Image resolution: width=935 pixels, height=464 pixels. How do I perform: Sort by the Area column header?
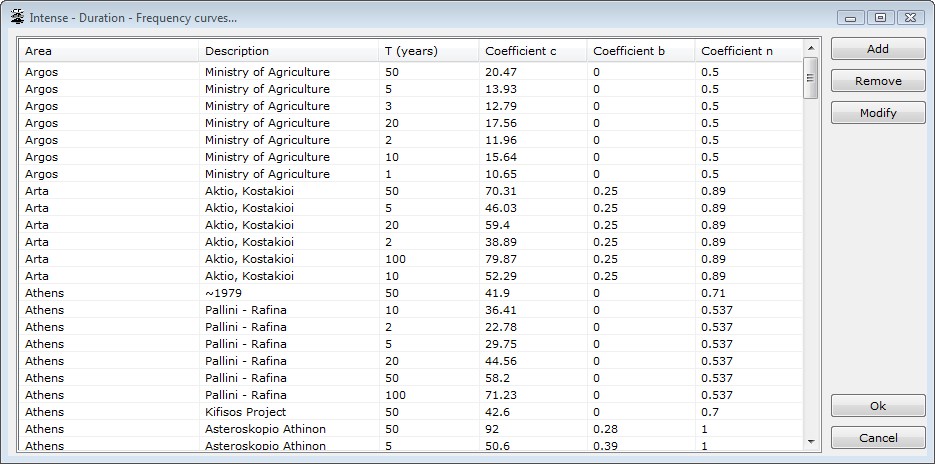[109, 51]
